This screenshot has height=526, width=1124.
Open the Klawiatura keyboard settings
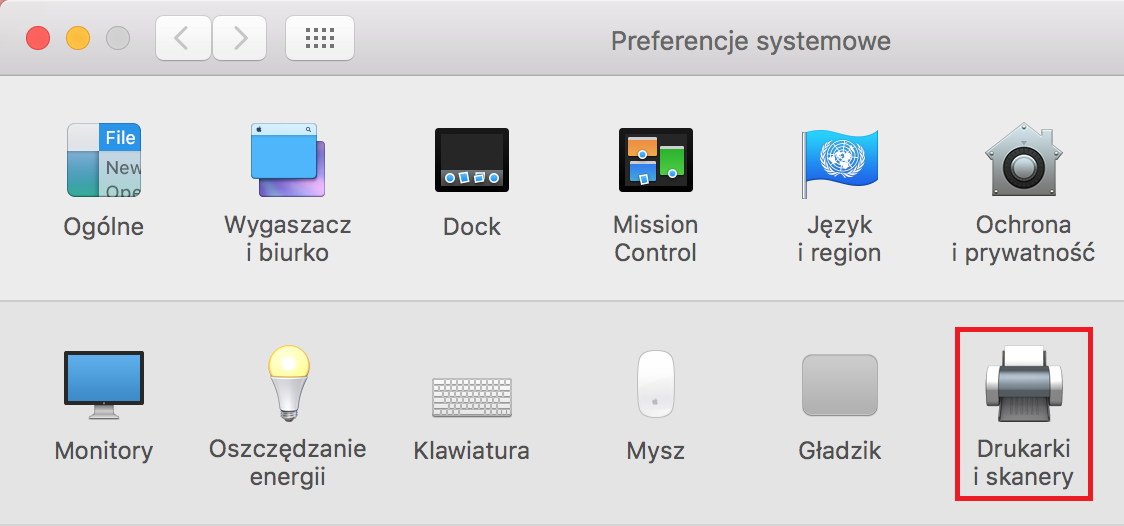click(472, 398)
